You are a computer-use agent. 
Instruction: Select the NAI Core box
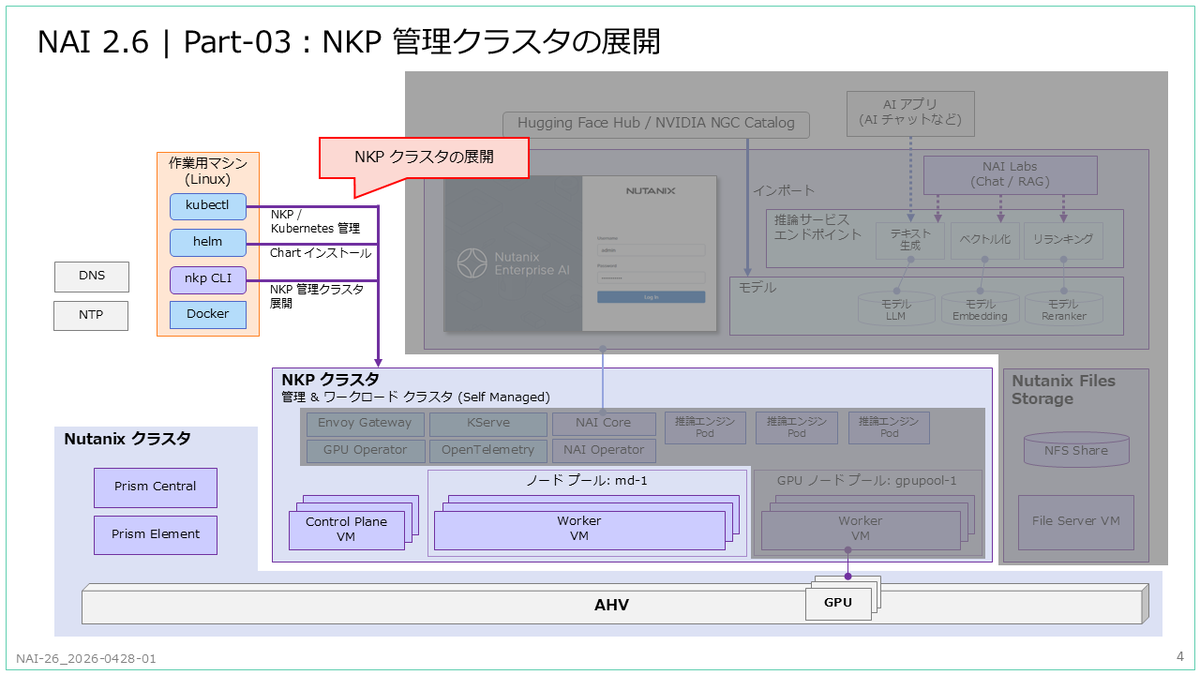603,423
